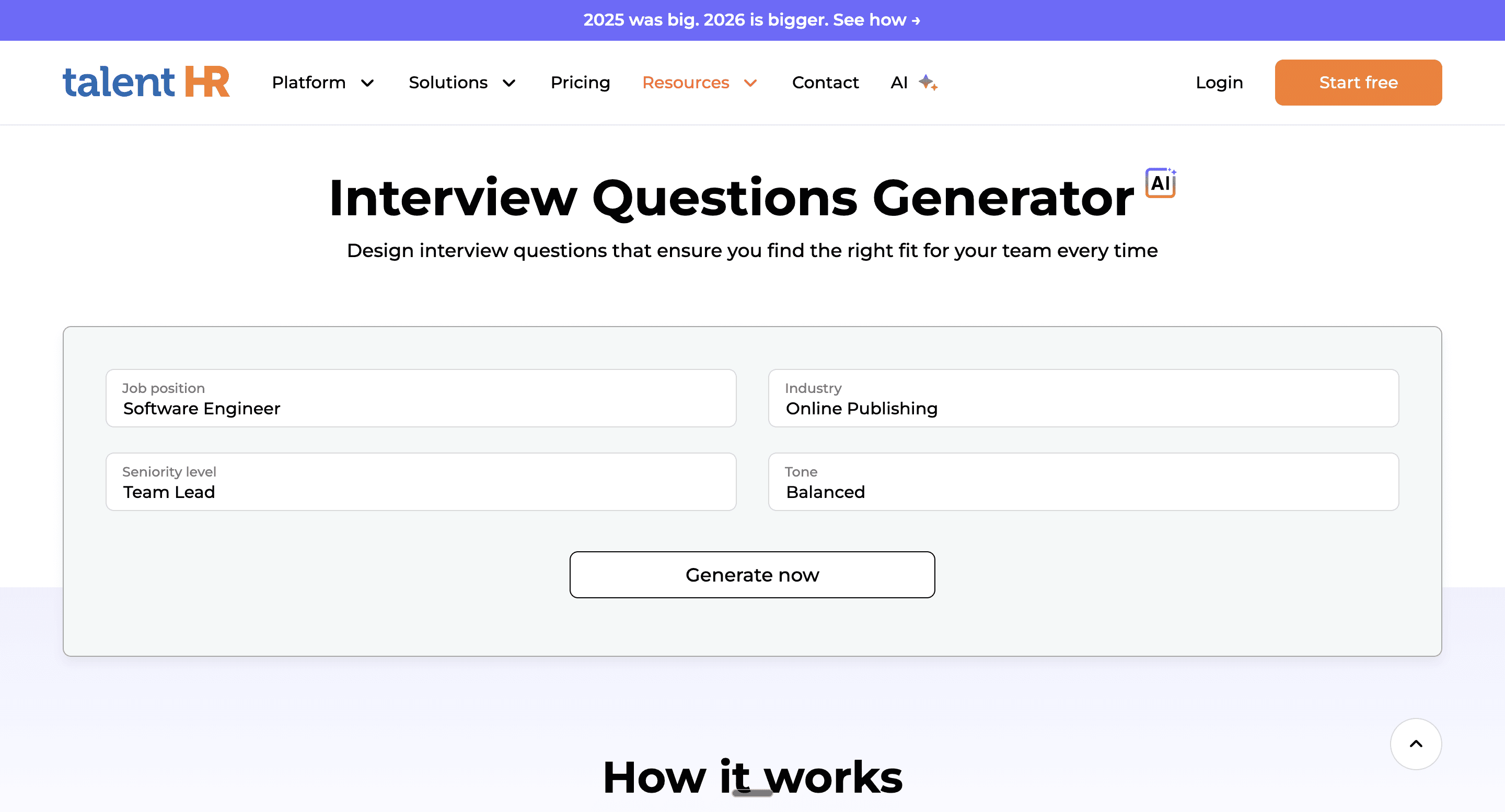Click the arrow in the announcement banner
This screenshot has height=812, width=1505.
coord(915,20)
